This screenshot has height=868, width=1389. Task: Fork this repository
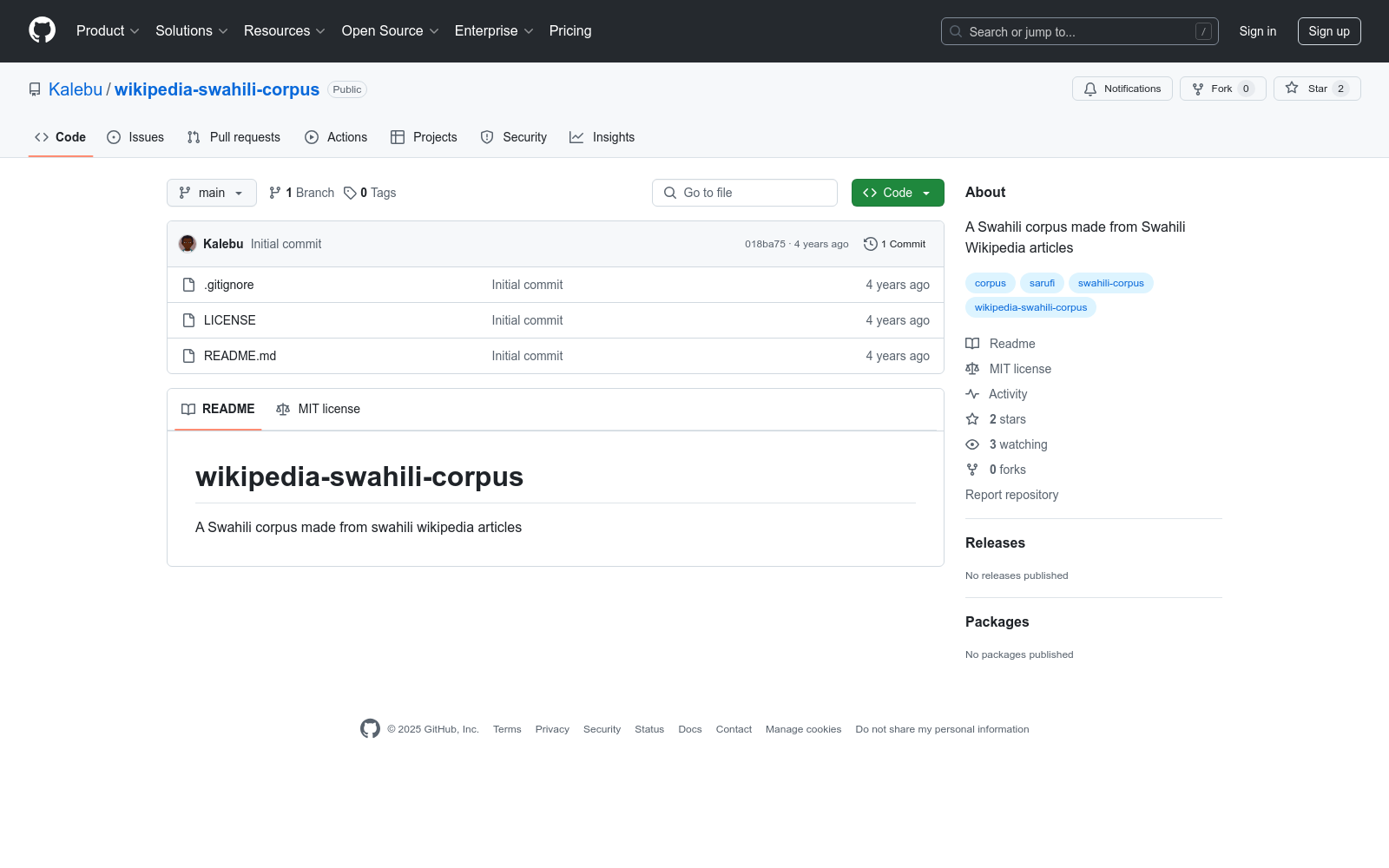(x=1223, y=89)
